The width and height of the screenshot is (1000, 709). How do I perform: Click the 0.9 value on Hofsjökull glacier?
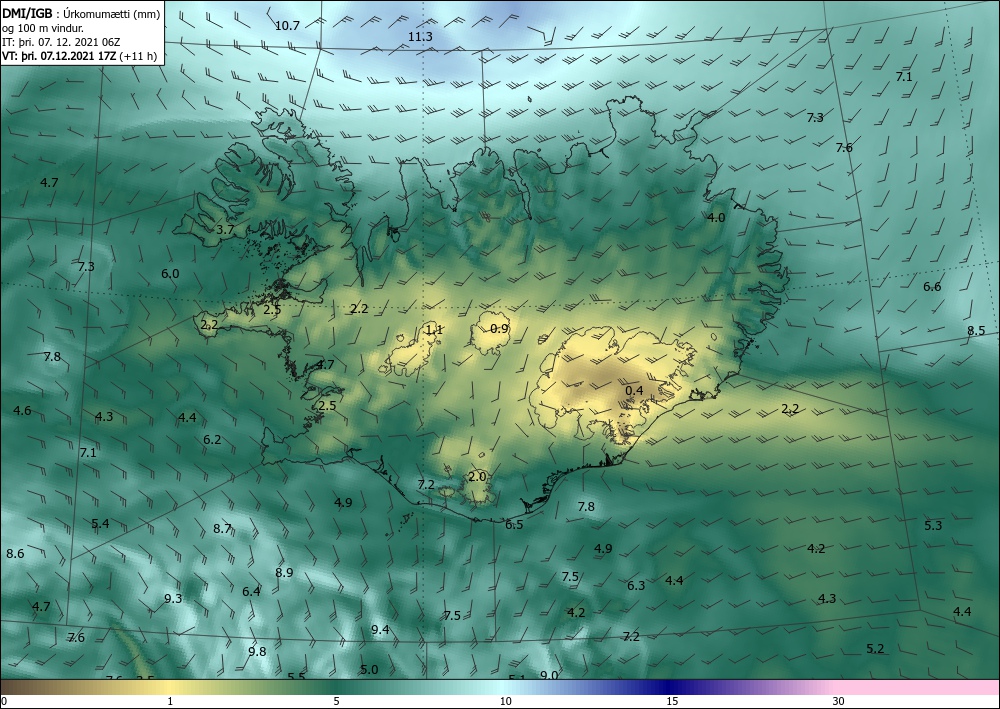(x=500, y=329)
